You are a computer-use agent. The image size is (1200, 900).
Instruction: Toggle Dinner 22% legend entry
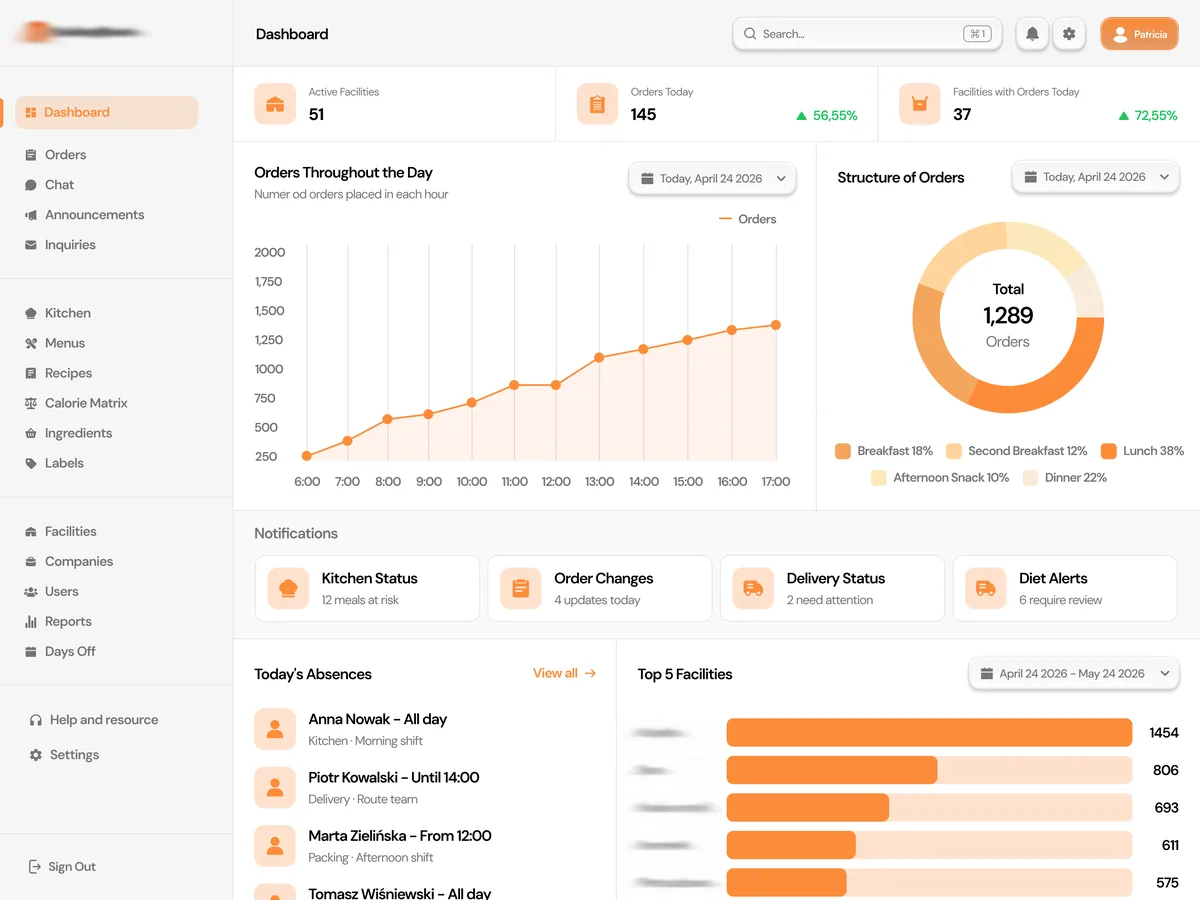point(1065,478)
